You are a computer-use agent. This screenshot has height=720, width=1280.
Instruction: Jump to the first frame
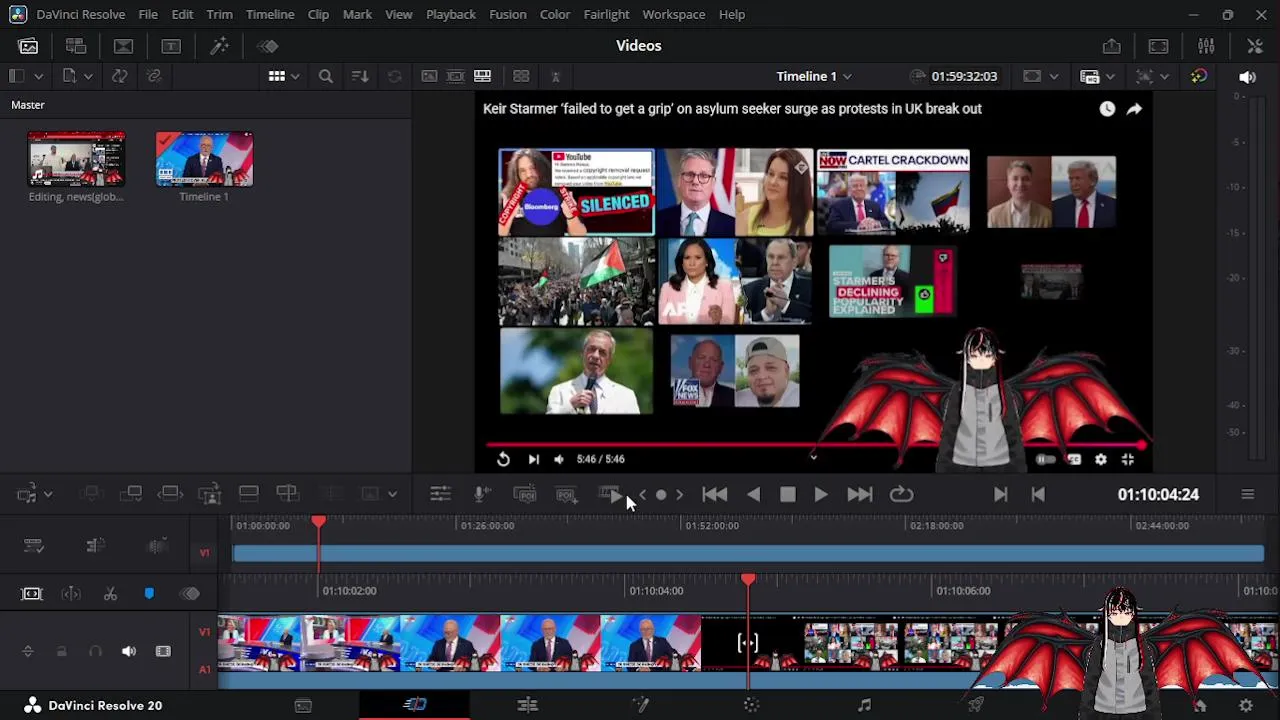tap(714, 494)
